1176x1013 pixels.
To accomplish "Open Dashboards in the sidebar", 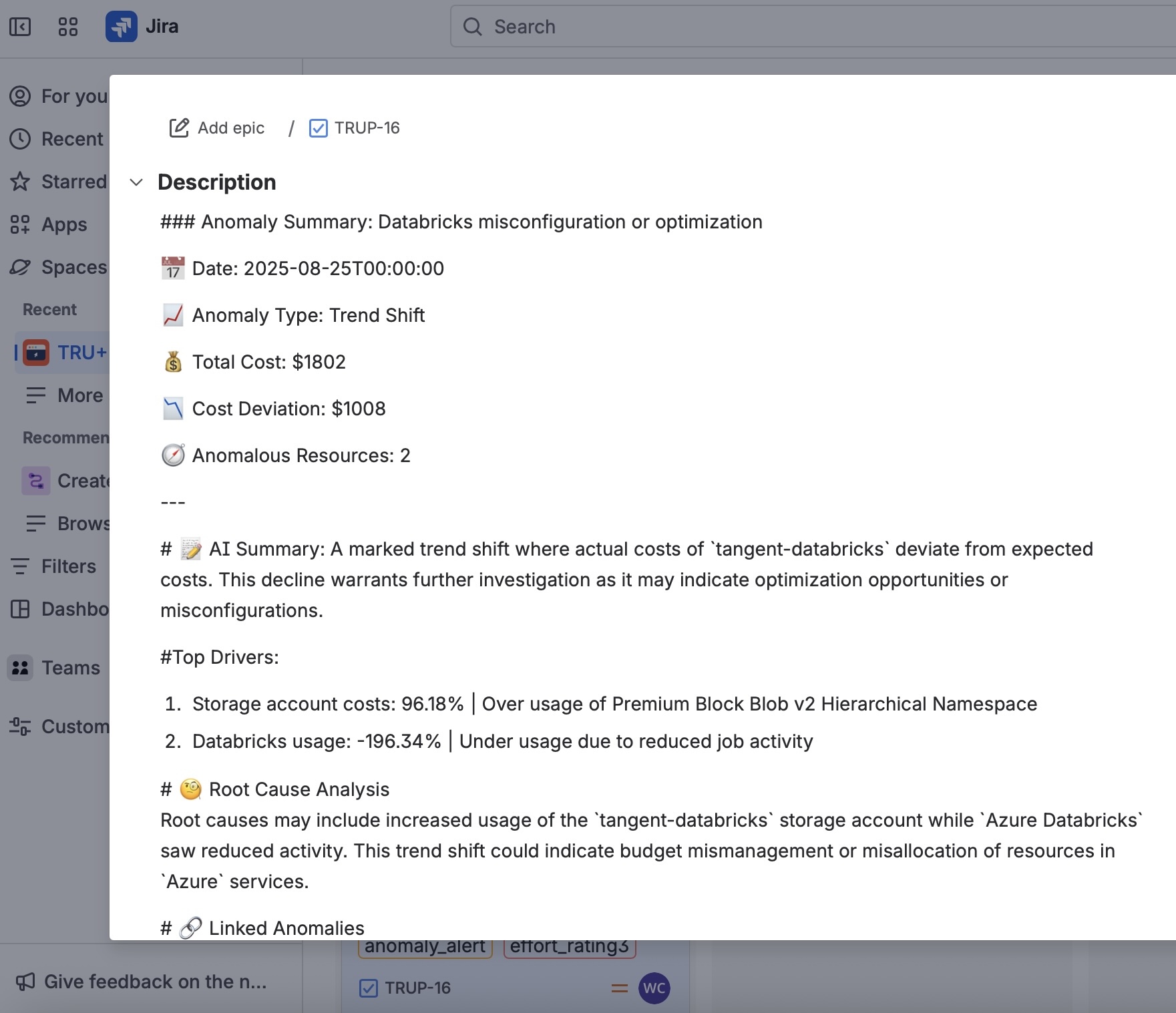I will tap(59, 609).
